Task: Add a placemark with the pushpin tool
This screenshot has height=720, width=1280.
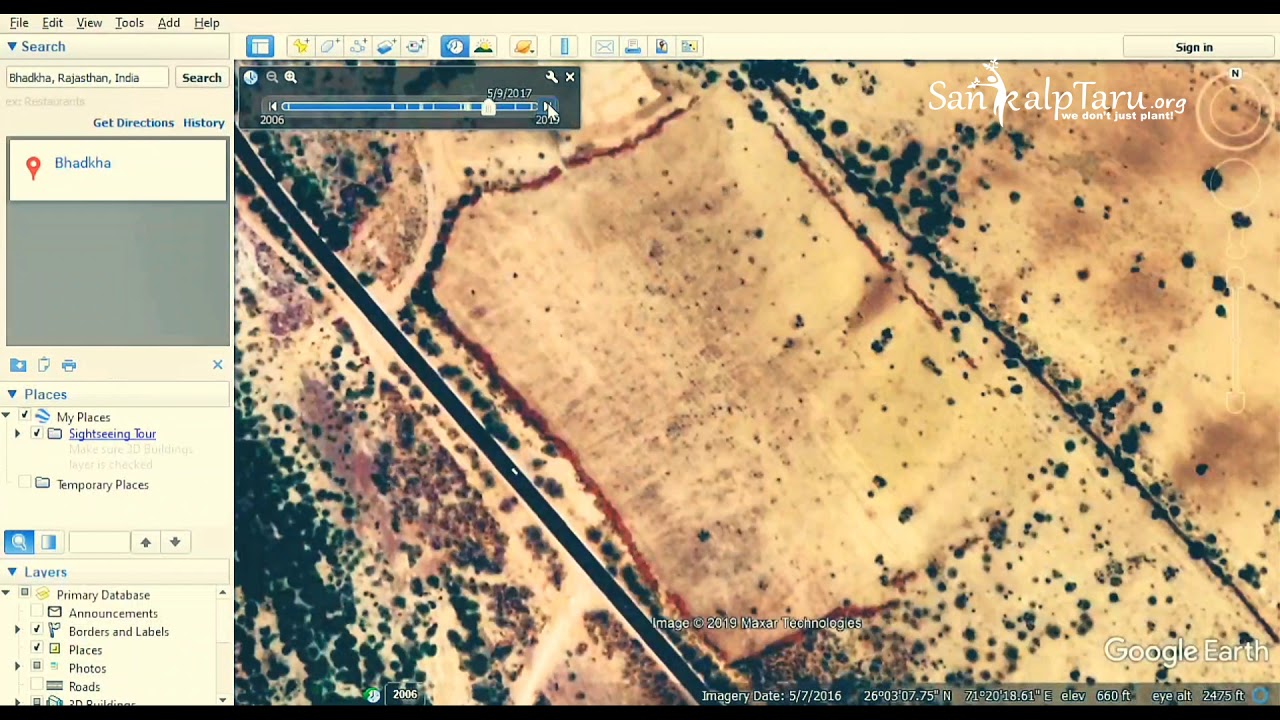Action: (300, 46)
